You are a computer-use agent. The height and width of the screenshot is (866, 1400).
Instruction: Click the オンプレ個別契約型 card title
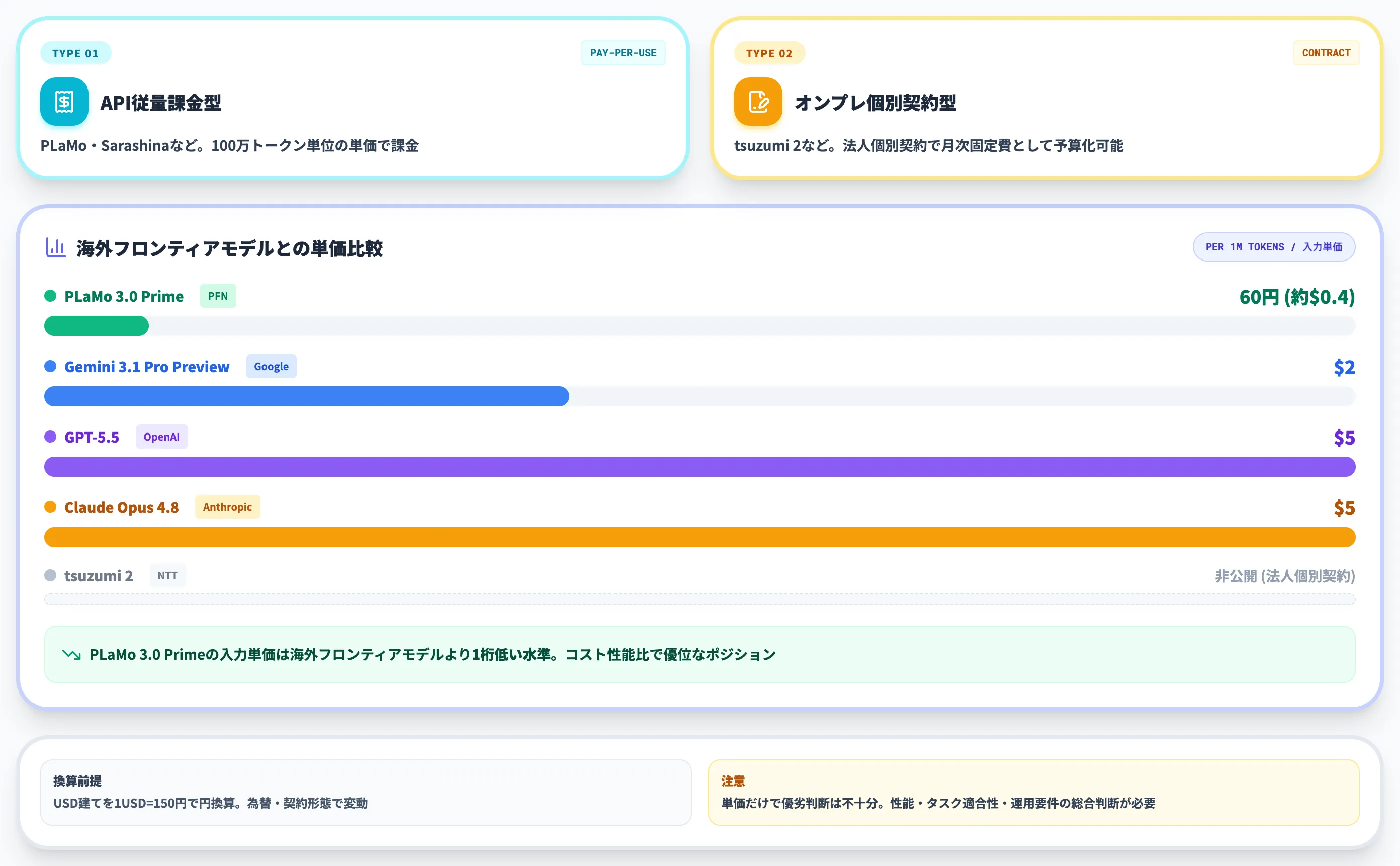coord(876,103)
